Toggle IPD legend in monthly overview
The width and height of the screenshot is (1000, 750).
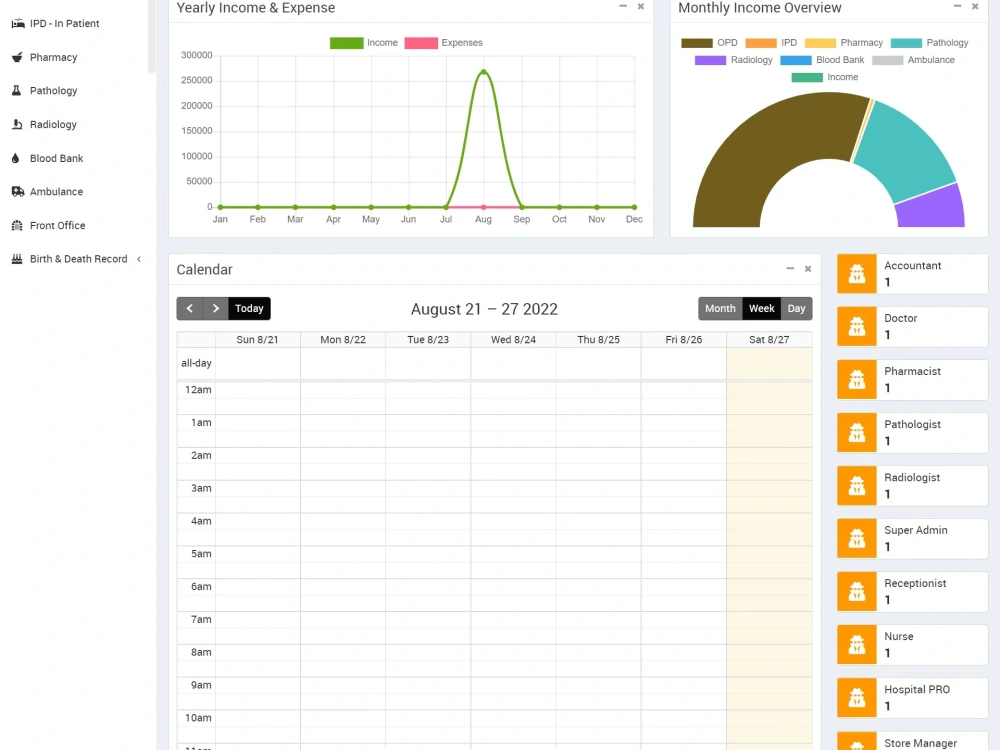coord(771,43)
